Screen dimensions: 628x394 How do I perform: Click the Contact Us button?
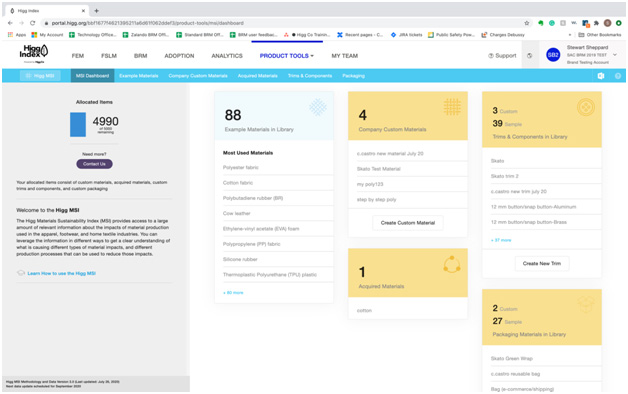[x=95, y=164]
